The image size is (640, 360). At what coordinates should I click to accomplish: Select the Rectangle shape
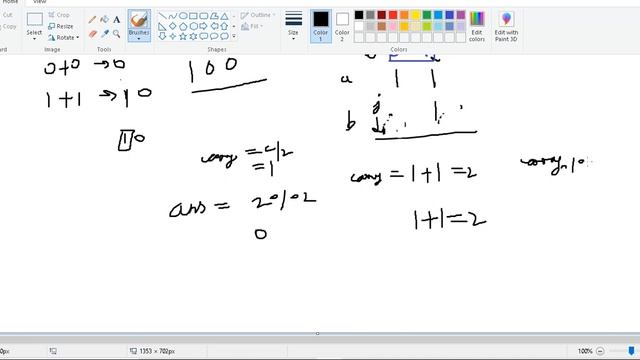click(x=193, y=16)
